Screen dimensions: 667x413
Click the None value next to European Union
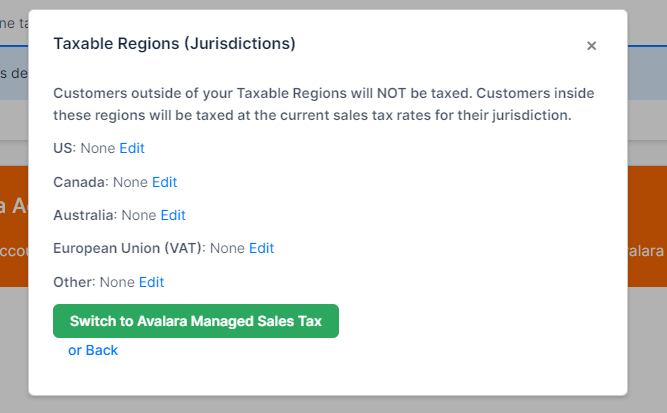pos(227,248)
